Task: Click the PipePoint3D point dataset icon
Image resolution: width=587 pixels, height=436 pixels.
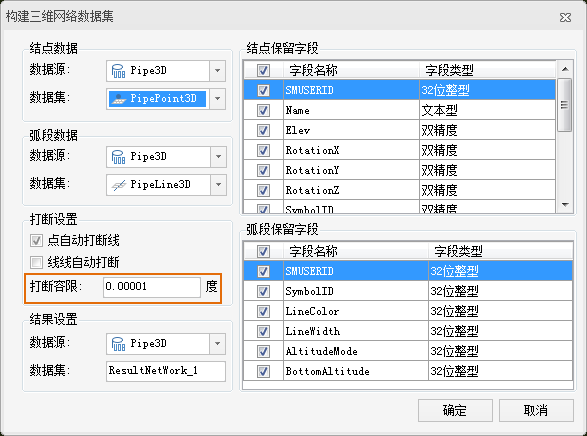Action: 119,99
